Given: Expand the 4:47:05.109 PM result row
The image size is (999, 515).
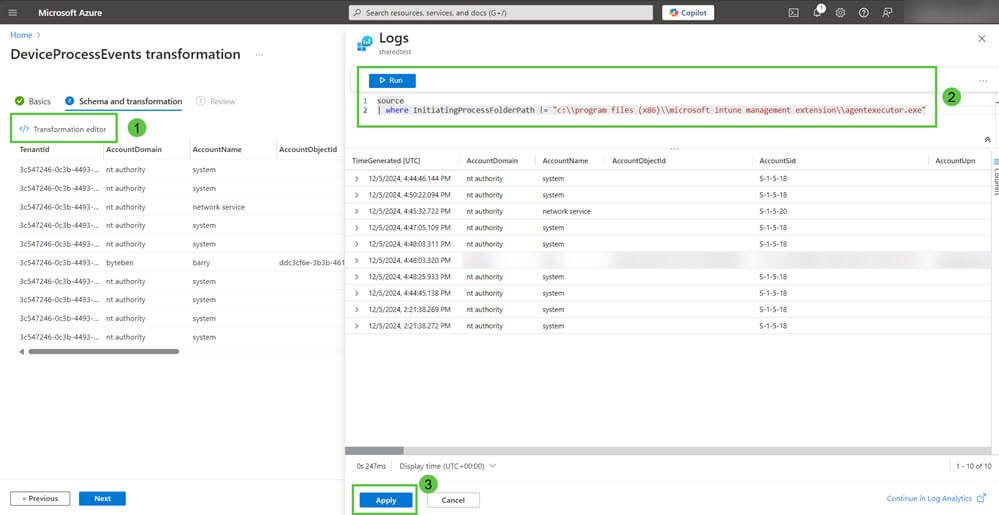Looking at the screenshot, I should (x=357, y=228).
